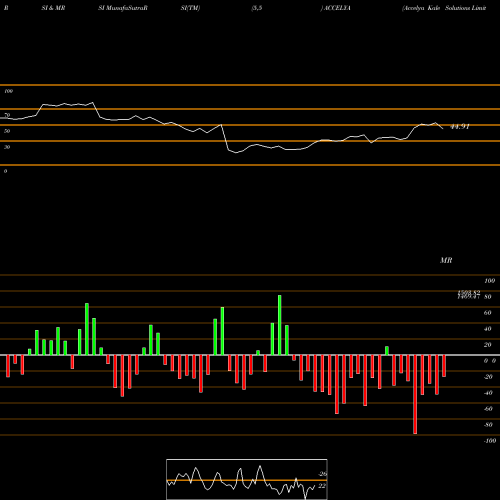The height and width of the screenshot is (500, 500).
Task: Click the MR axis label 60
Action: (x=487, y=313)
